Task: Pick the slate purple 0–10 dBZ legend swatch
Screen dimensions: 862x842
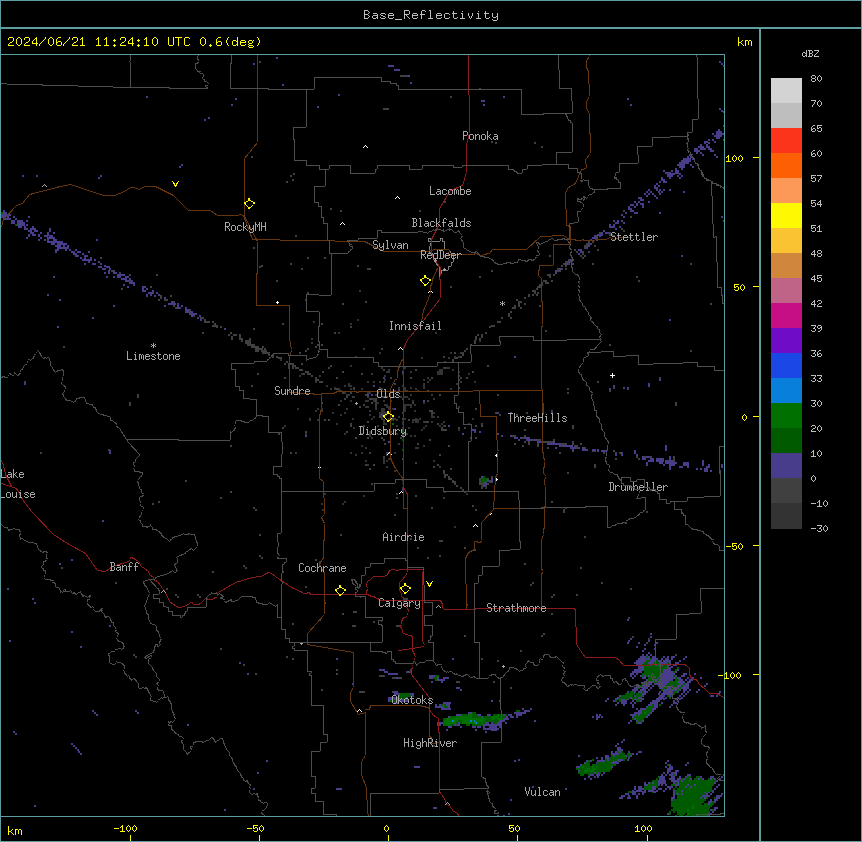Action: coord(786,466)
